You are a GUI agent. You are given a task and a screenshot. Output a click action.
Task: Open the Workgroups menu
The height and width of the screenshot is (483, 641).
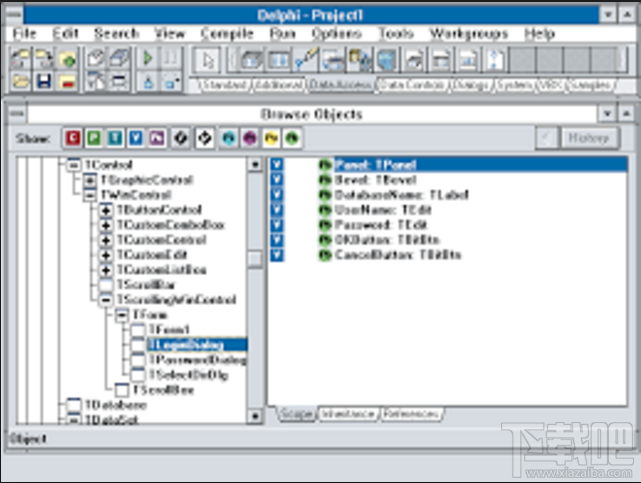(x=468, y=34)
